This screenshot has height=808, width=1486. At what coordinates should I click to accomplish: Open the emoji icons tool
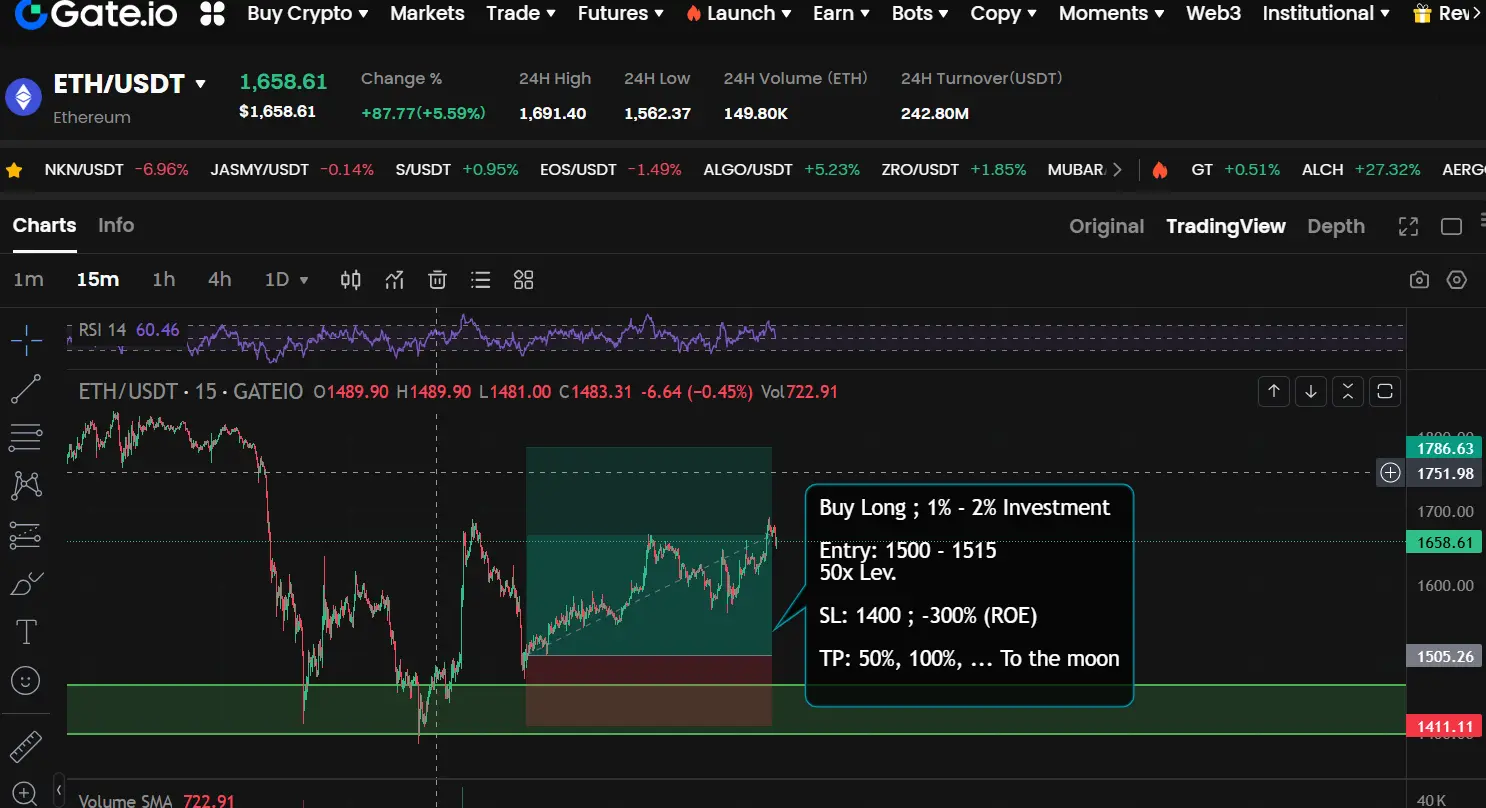pyautogui.click(x=26, y=680)
